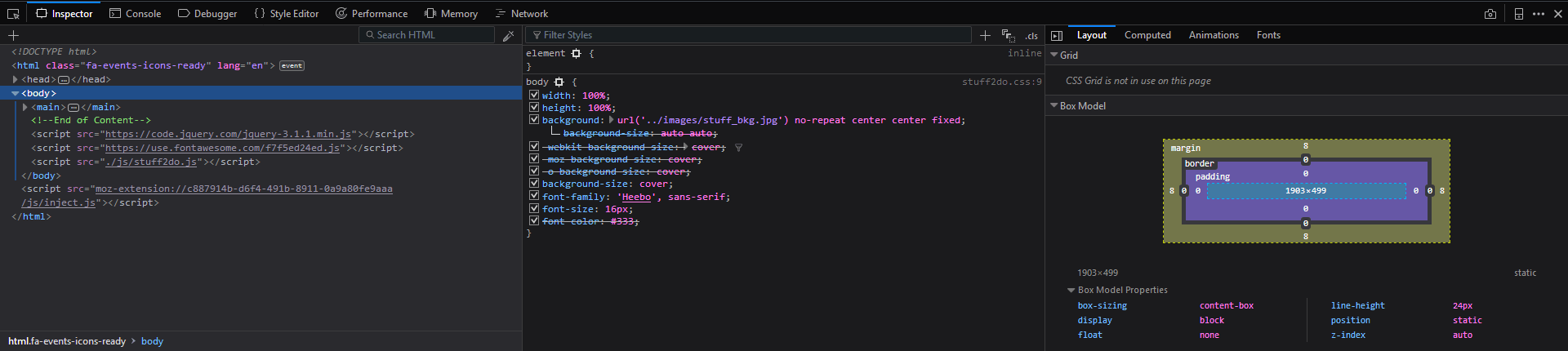Open the pseudo-class toggle panel icon
Viewport: 1568px width, 351px height.
(x=1009, y=35)
